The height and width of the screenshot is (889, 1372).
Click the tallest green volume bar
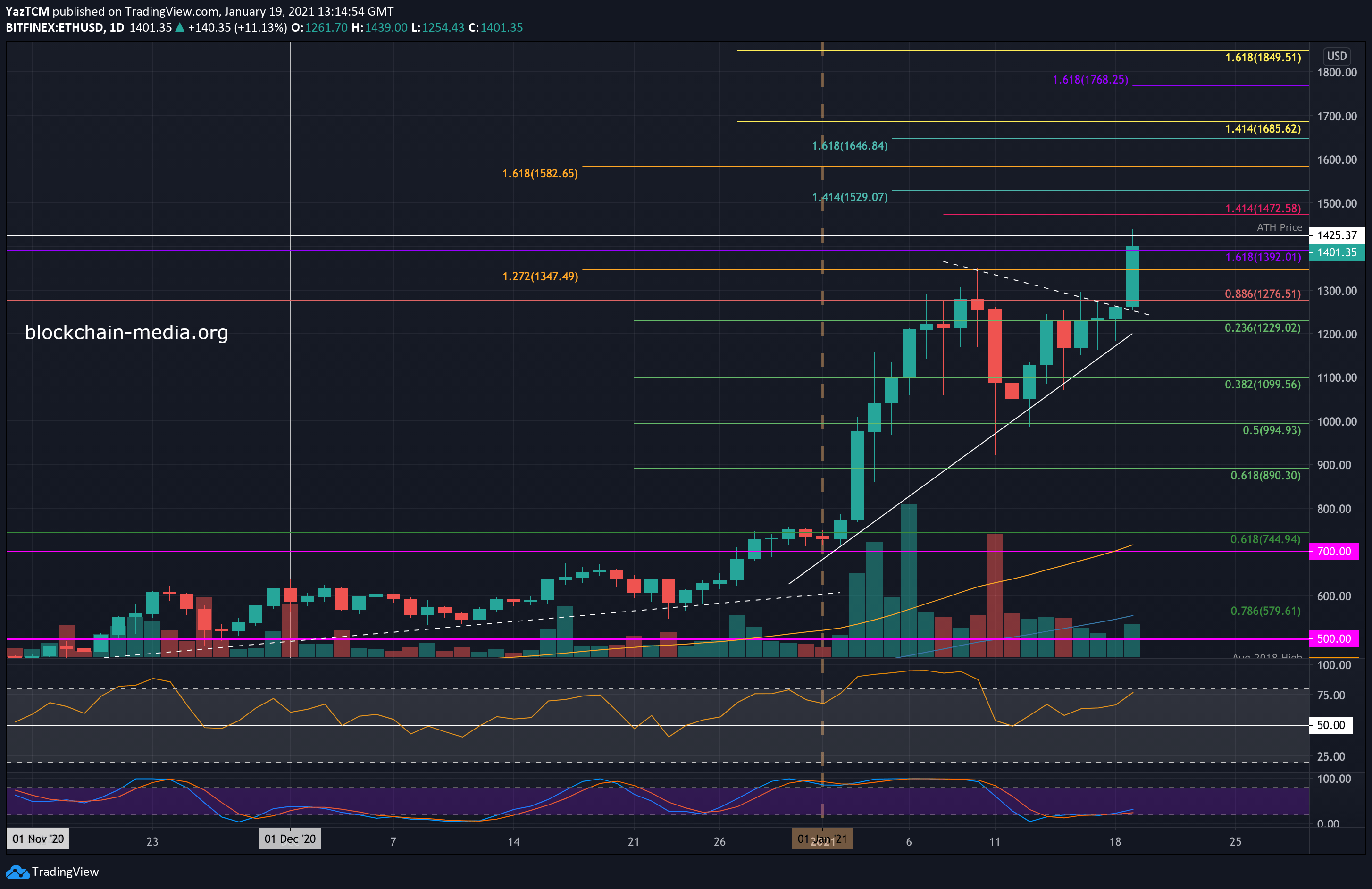click(909, 580)
